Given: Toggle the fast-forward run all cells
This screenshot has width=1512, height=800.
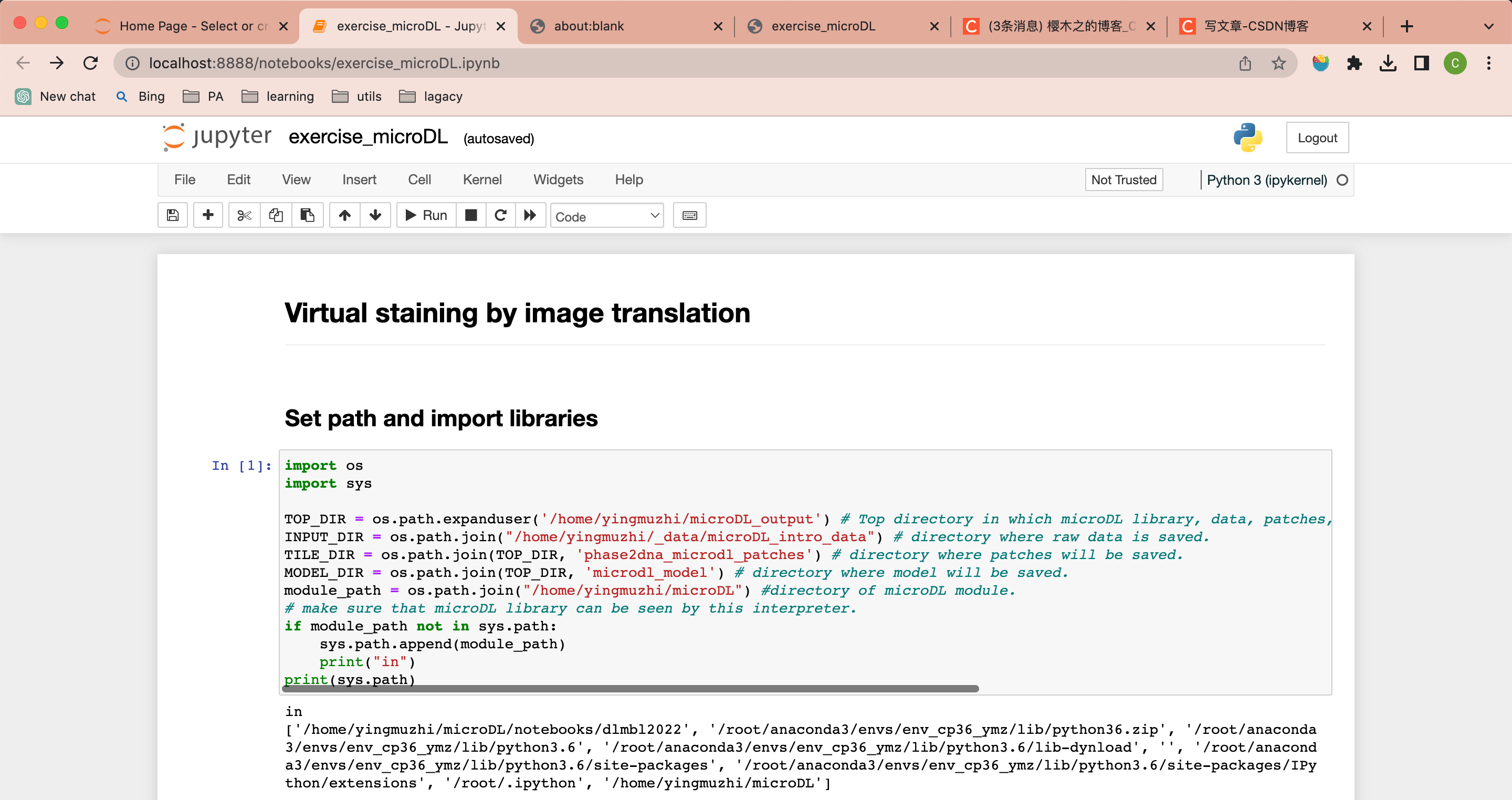Looking at the screenshot, I should (x=530, y=215).
